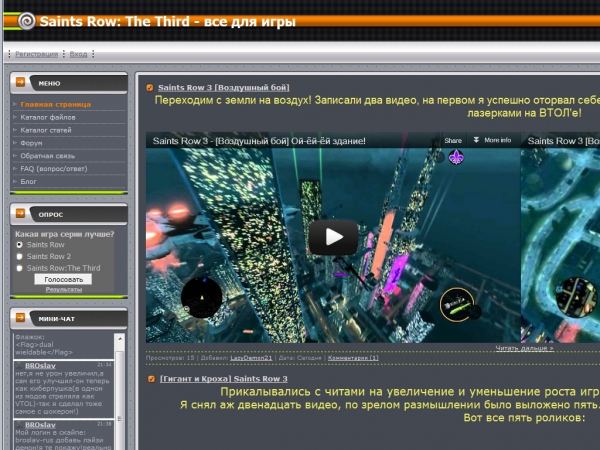Click the purple fleur-de-lis icon in video
600x450 pixels.
[x=456, y=157]
